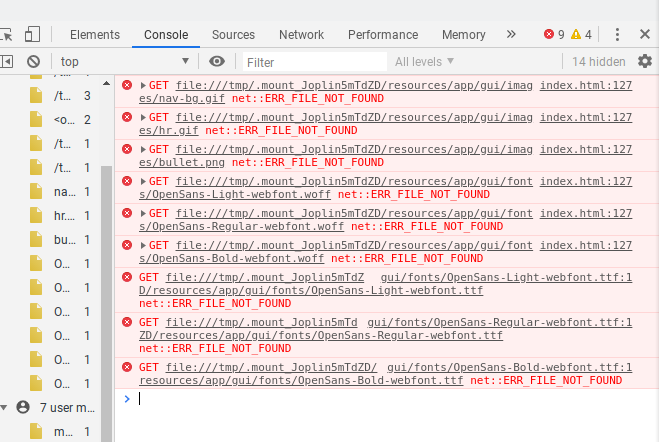The width and height of the screenshot is (659, 442).
Task: Open index.html:127 link for bullet.png error
Action: point(586,149)
